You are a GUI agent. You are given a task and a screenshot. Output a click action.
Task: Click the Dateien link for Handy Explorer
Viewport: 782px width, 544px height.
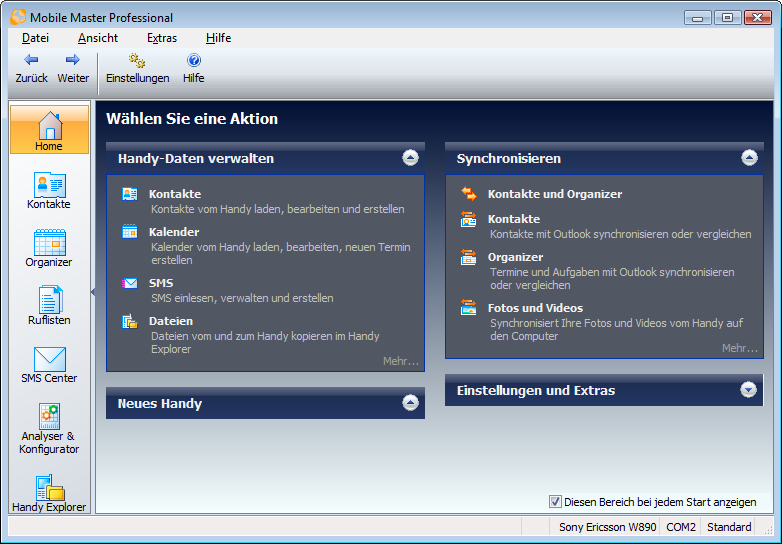click(x=170, y=321)
